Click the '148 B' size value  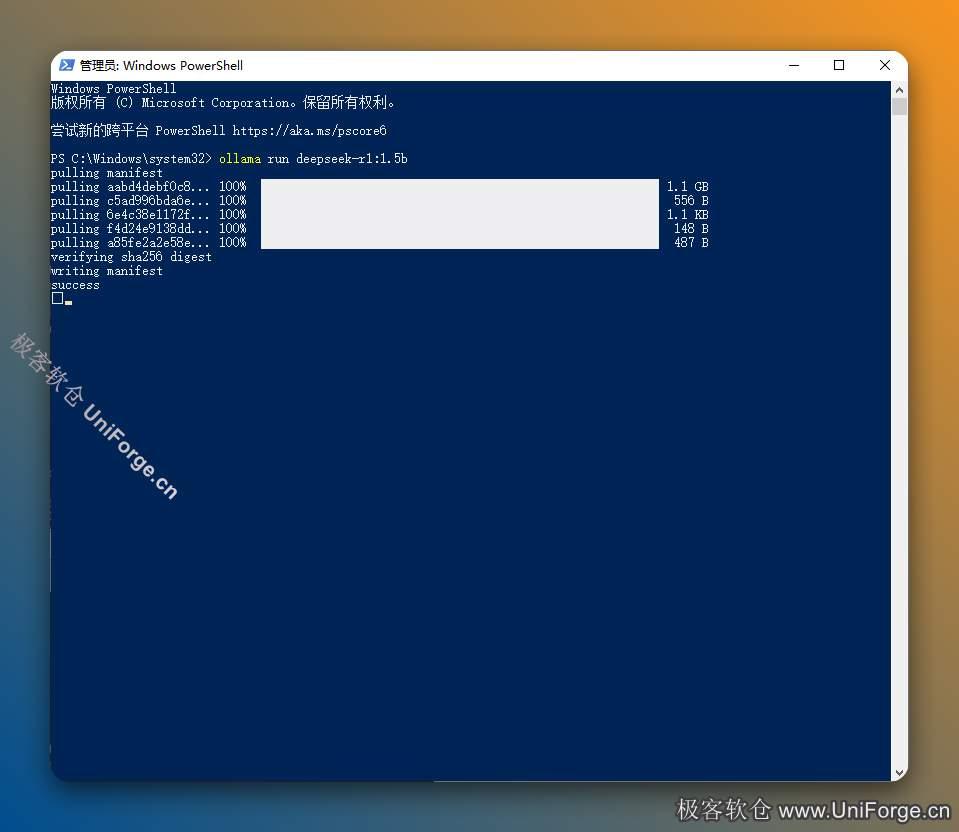(691, 229)
